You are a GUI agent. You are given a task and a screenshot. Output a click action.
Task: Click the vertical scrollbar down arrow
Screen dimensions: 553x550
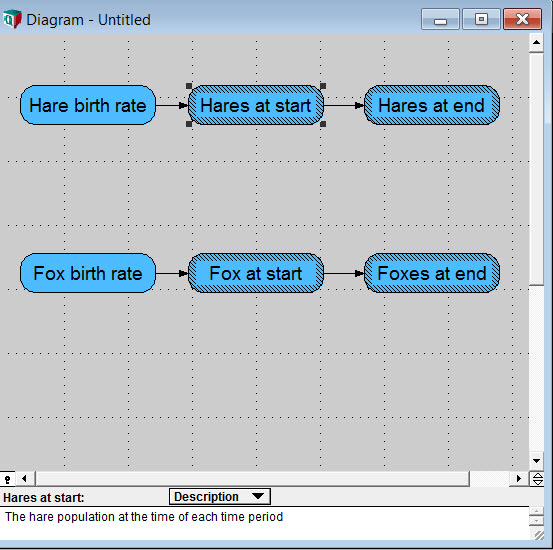pos(536,461)
